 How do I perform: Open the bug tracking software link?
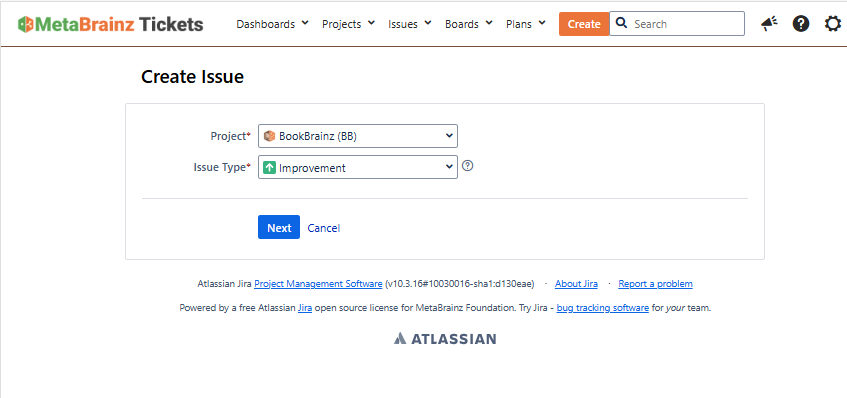pos(603,308)
